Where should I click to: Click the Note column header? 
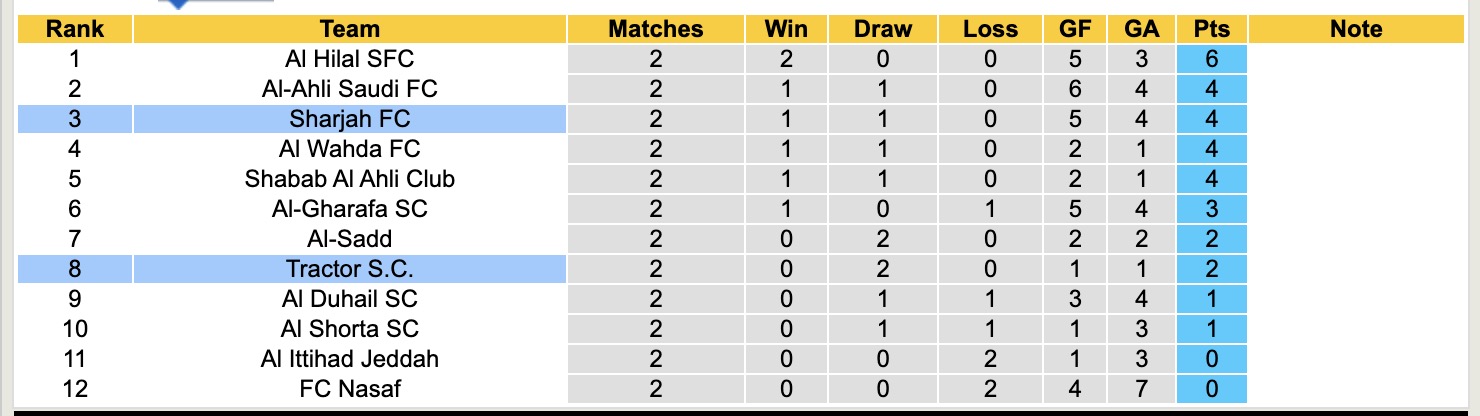1356,29
